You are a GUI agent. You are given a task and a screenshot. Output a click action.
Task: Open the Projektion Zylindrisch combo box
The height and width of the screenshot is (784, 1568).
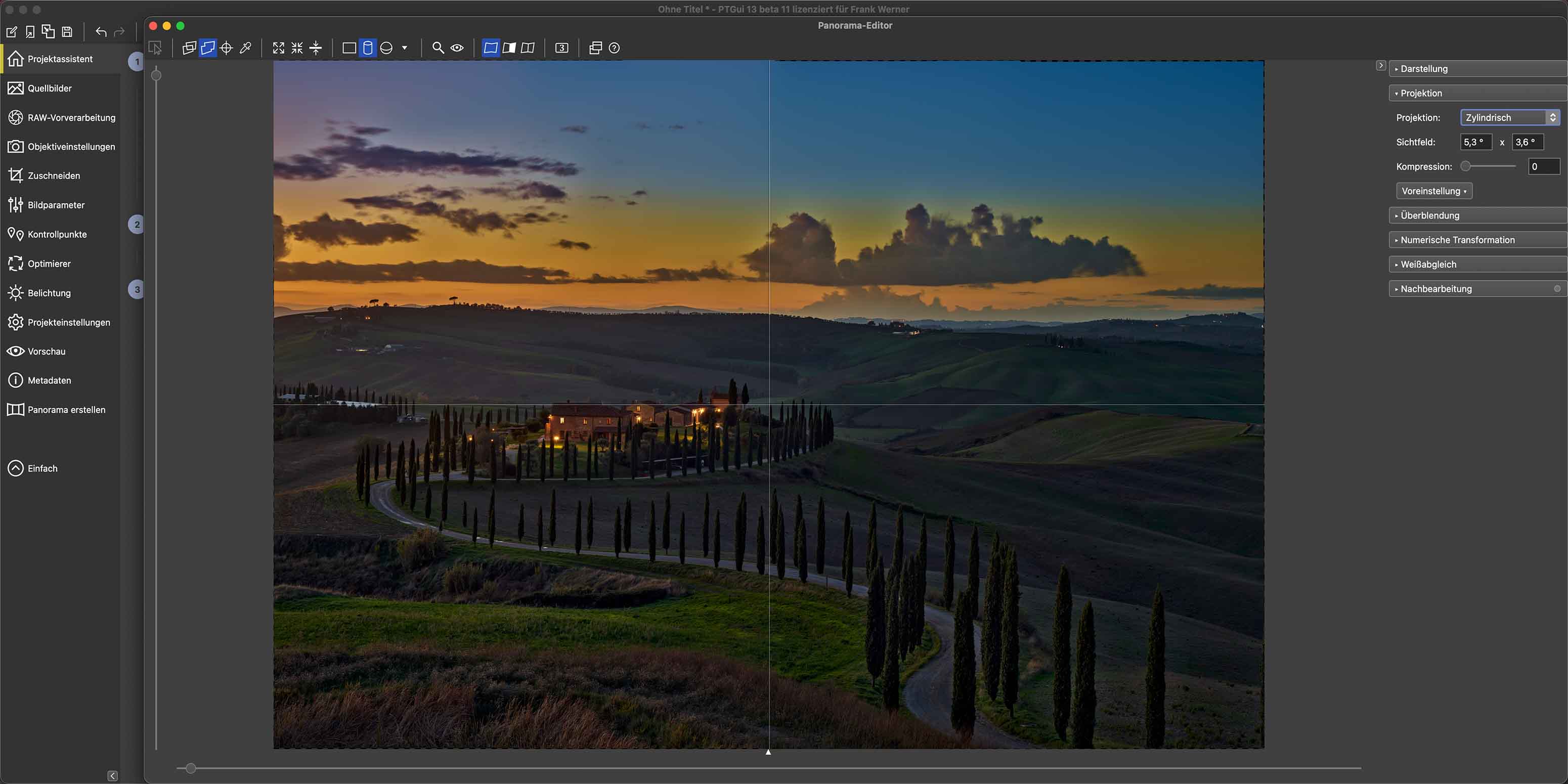(x=1509, y=117)
